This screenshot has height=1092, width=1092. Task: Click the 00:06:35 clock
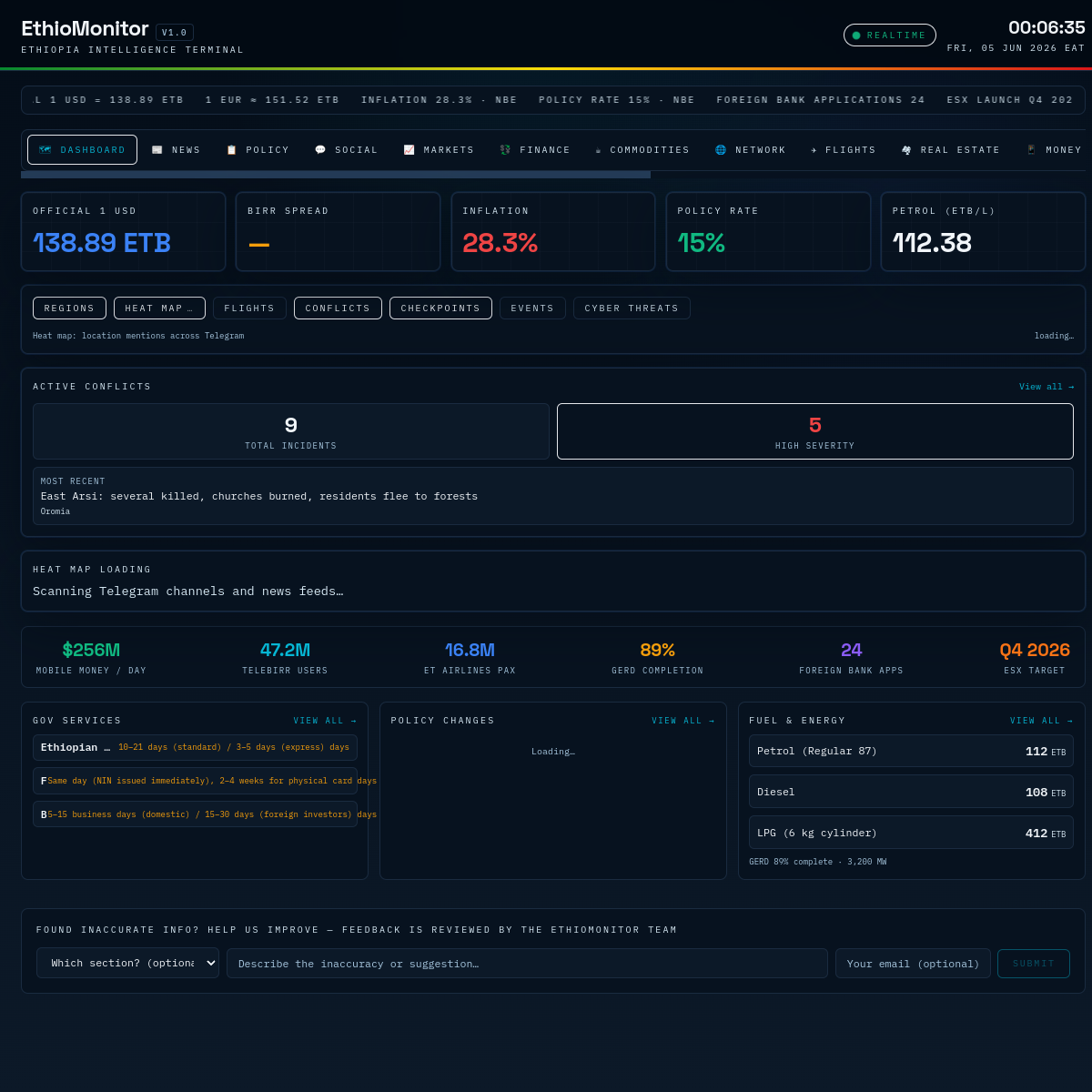tap(1046, 27)
